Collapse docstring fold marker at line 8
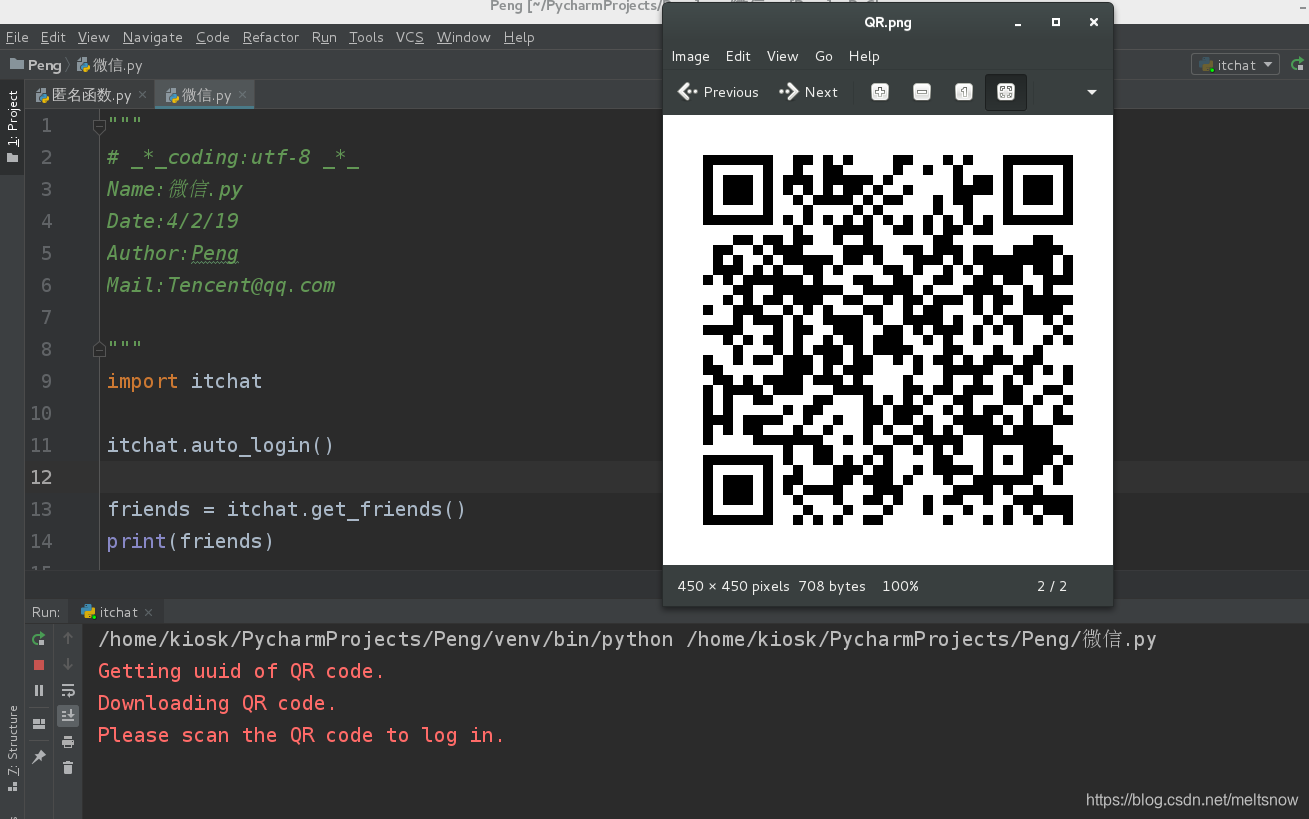This screenshot has width=1309, height=819. 99,349
